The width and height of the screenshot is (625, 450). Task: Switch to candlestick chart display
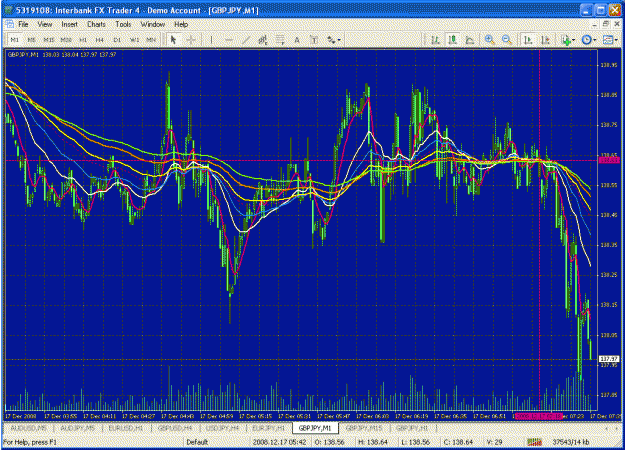(x=452, y=39)
